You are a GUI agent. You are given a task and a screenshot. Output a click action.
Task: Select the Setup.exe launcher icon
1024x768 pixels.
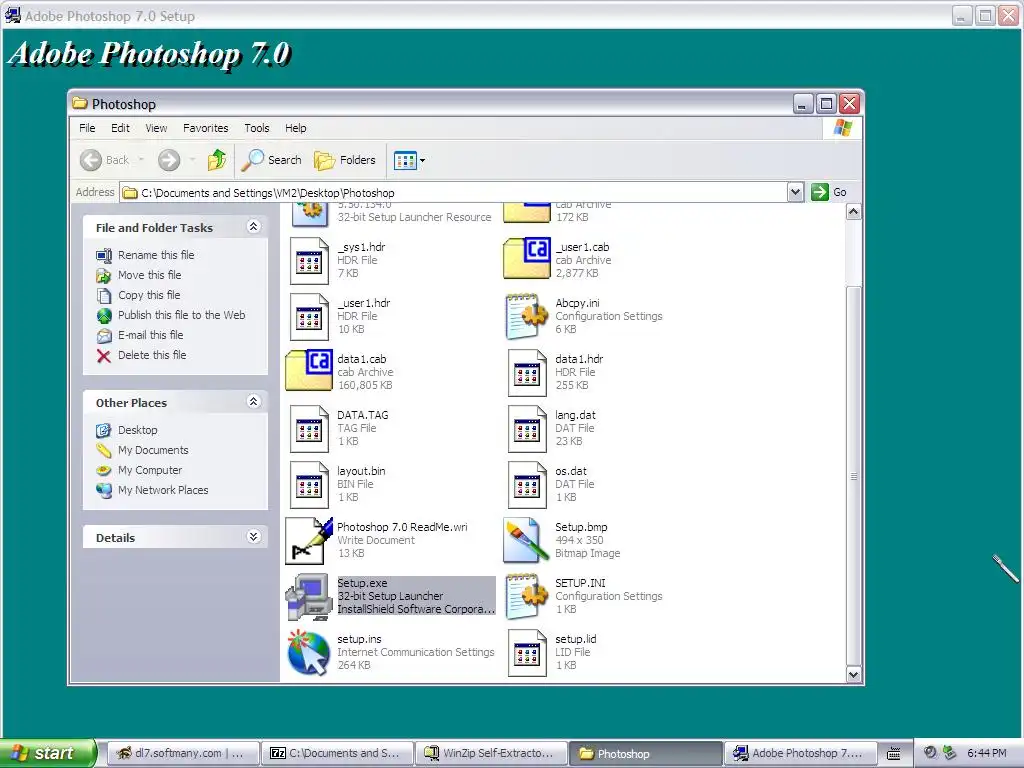[x=309, y=597]
